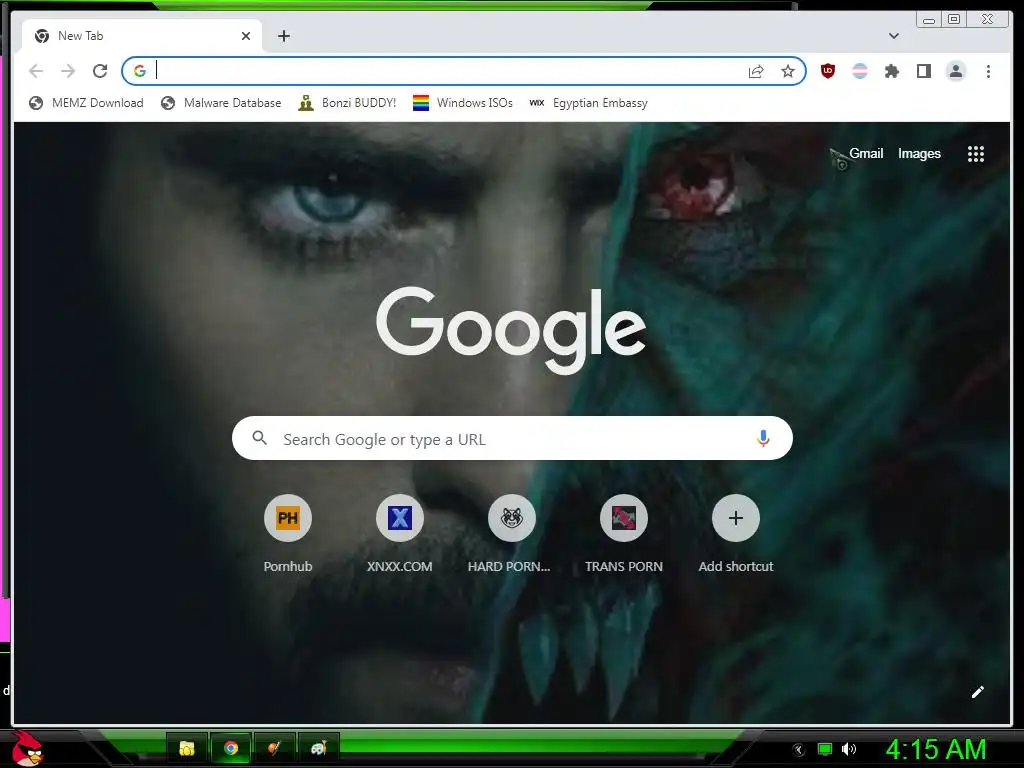
Task: Open the uBlock Origin extension
Action: 828,71
